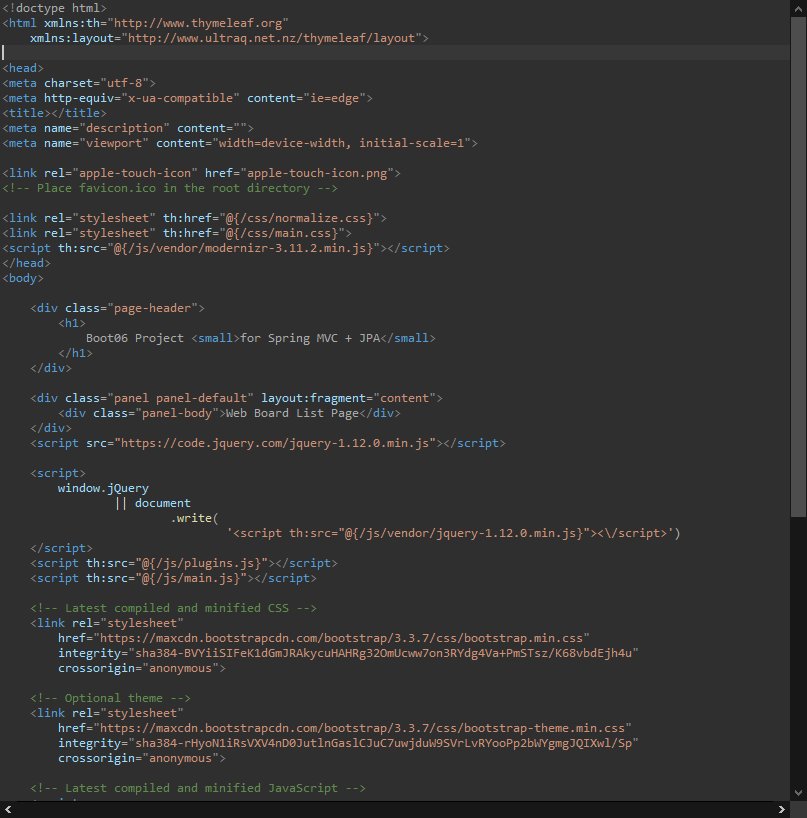Click the layout:fragment="content" attribute
This screenshot has height=818, width=807.
[x=348, y=398]
